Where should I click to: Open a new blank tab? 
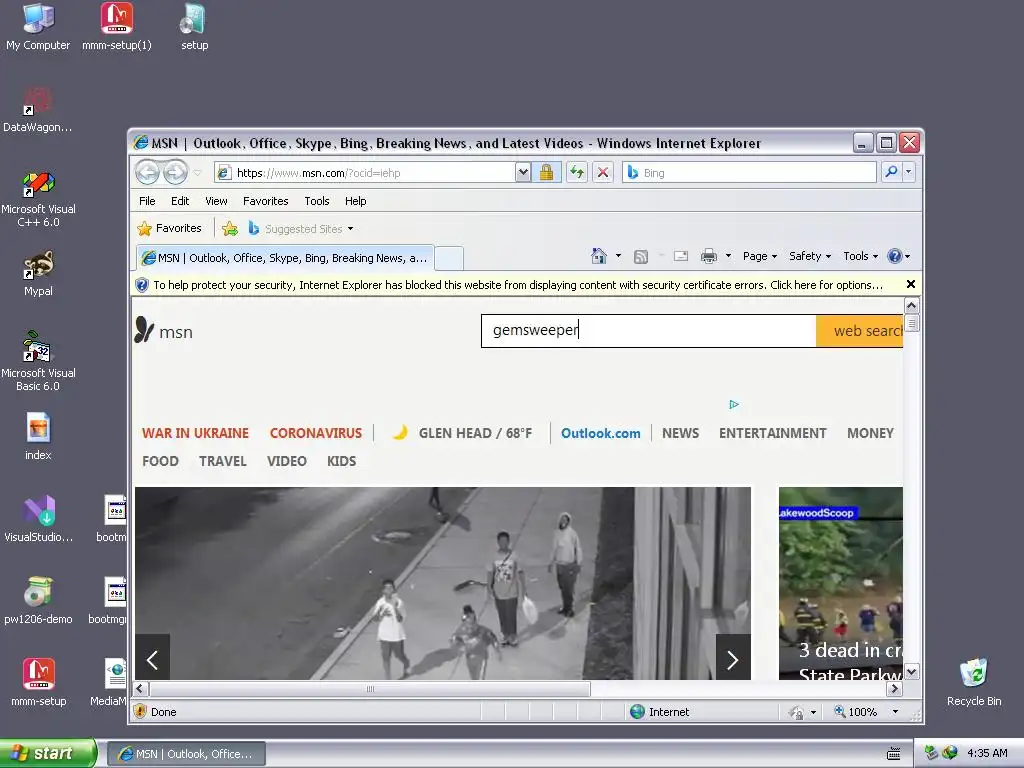point(449,259)
